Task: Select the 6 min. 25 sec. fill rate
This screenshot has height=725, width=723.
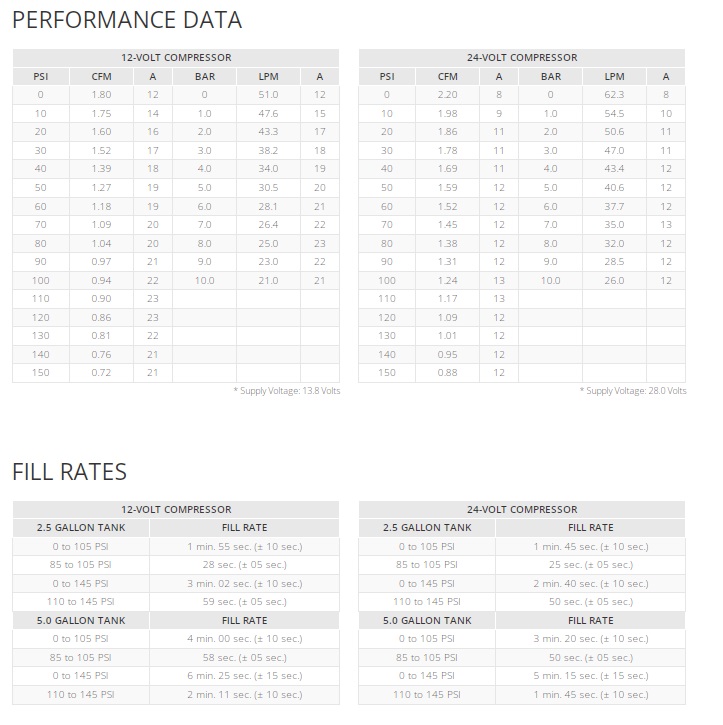Action: tap(244, 675)
